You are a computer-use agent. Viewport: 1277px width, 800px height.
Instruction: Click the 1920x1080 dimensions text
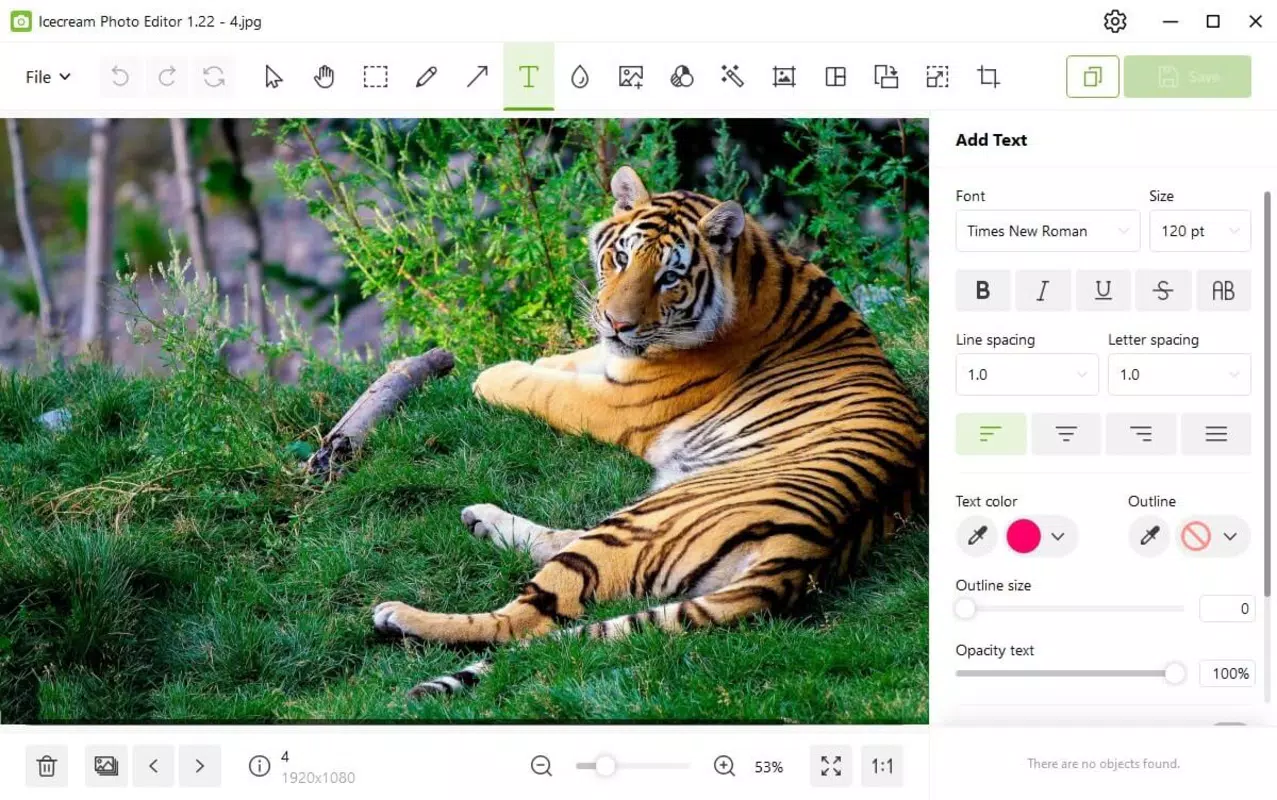pyautogui.click(x=318, y=777)
